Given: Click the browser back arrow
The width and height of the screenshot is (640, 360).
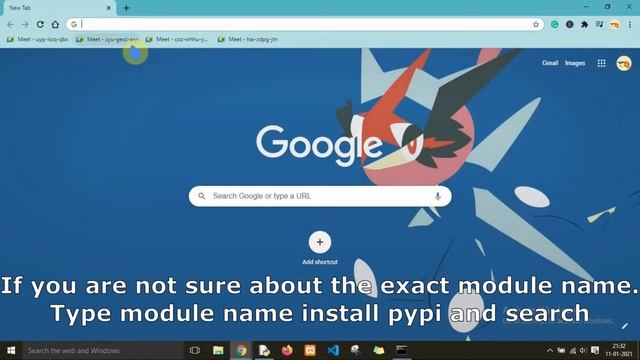Looking at the screenshot, I should click(x=10, y=24).
